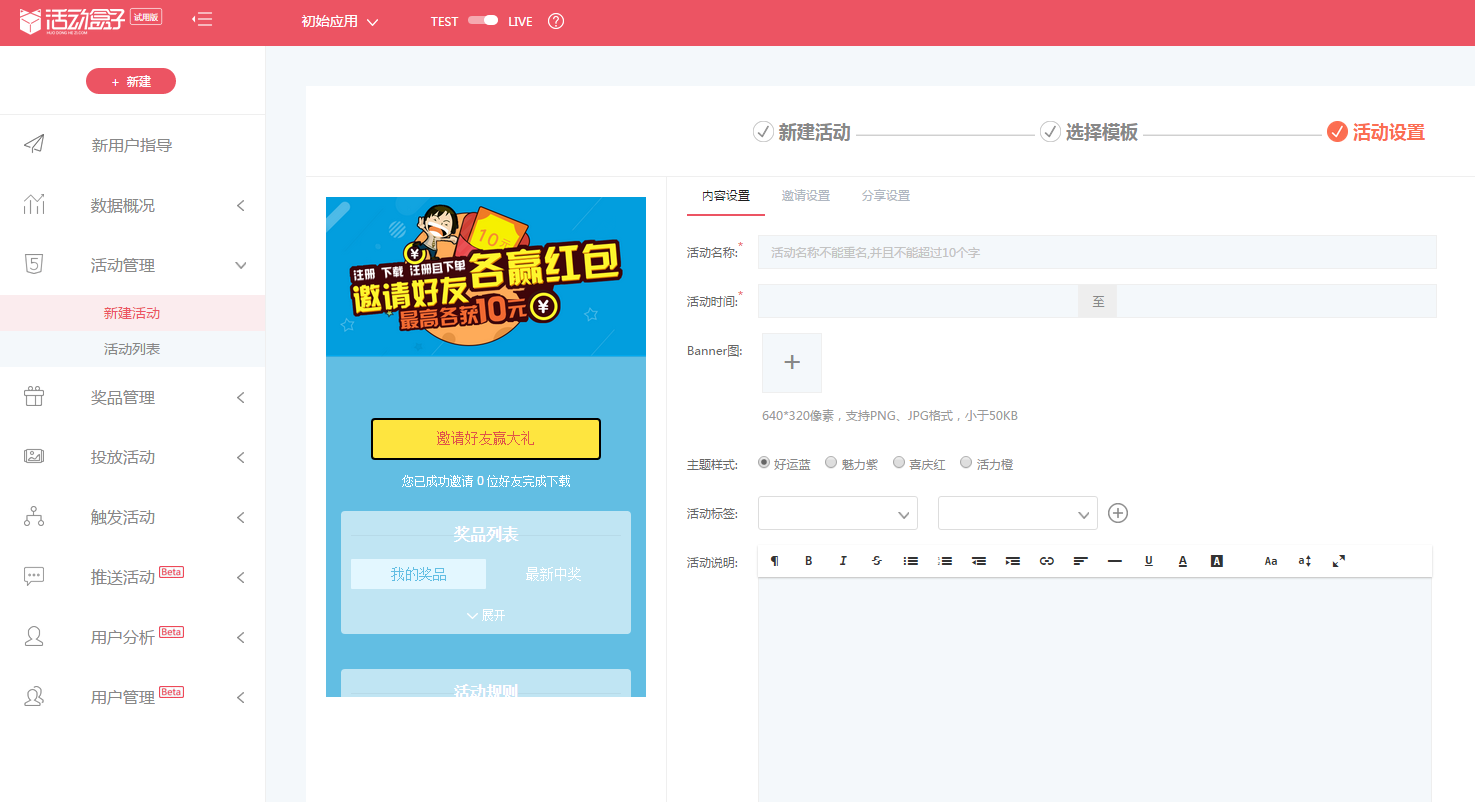
Task: Toggle bold formatting in the activity description editor
Action: pyautogui.click(x=808, y=560)
